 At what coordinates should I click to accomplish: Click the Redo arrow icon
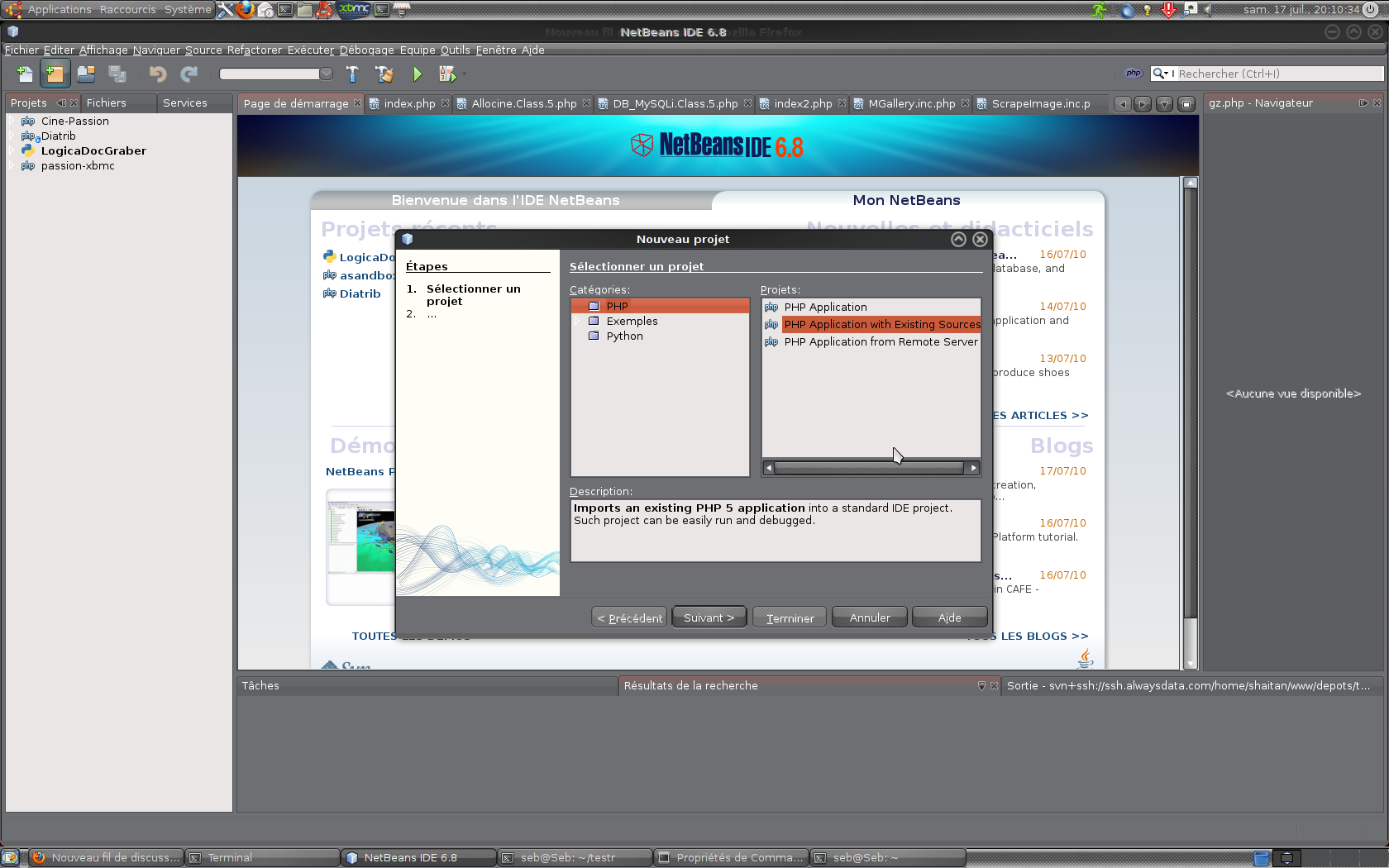[x=189, y=74]
